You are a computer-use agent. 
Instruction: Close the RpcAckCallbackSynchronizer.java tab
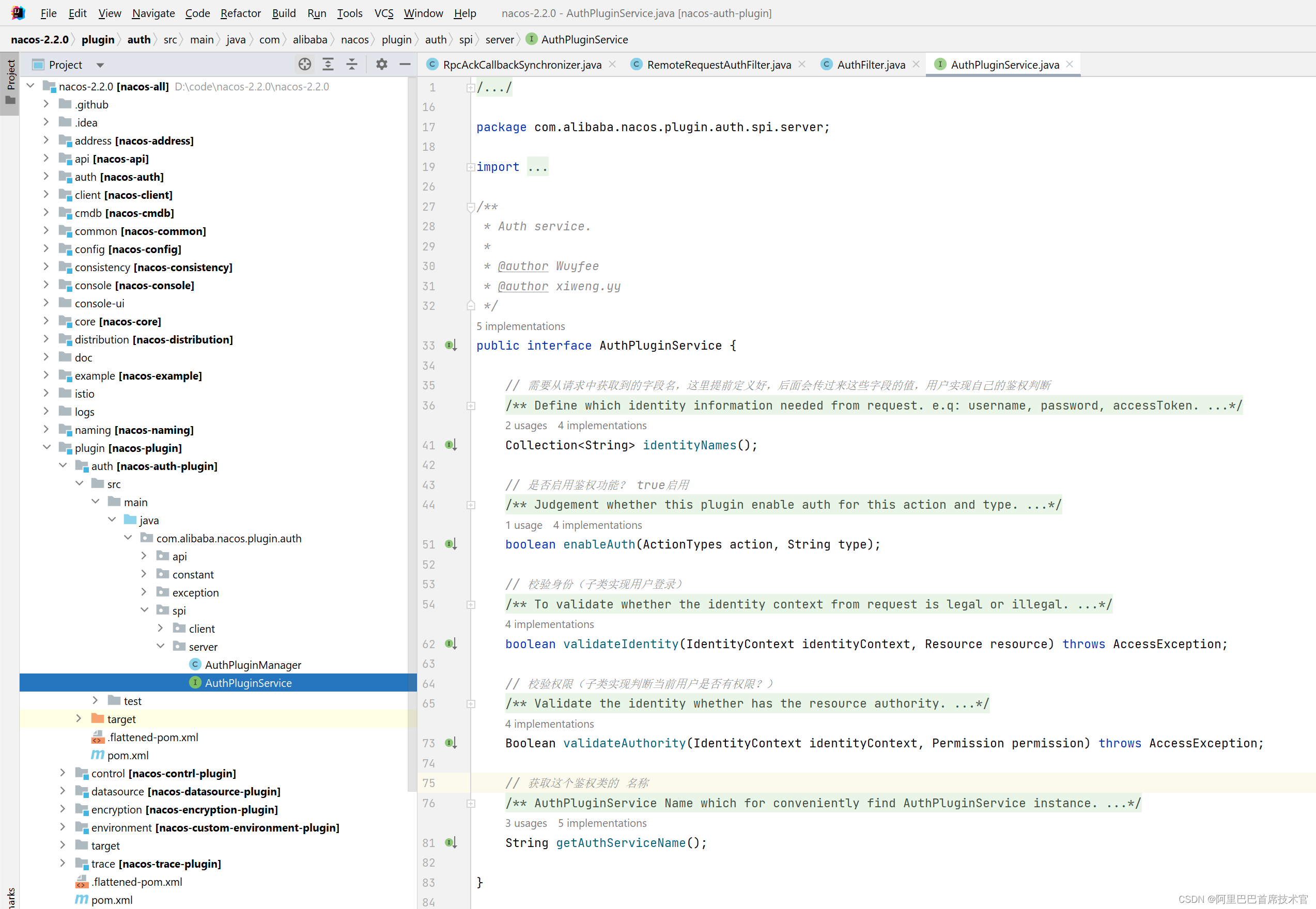tap(612, 65)
